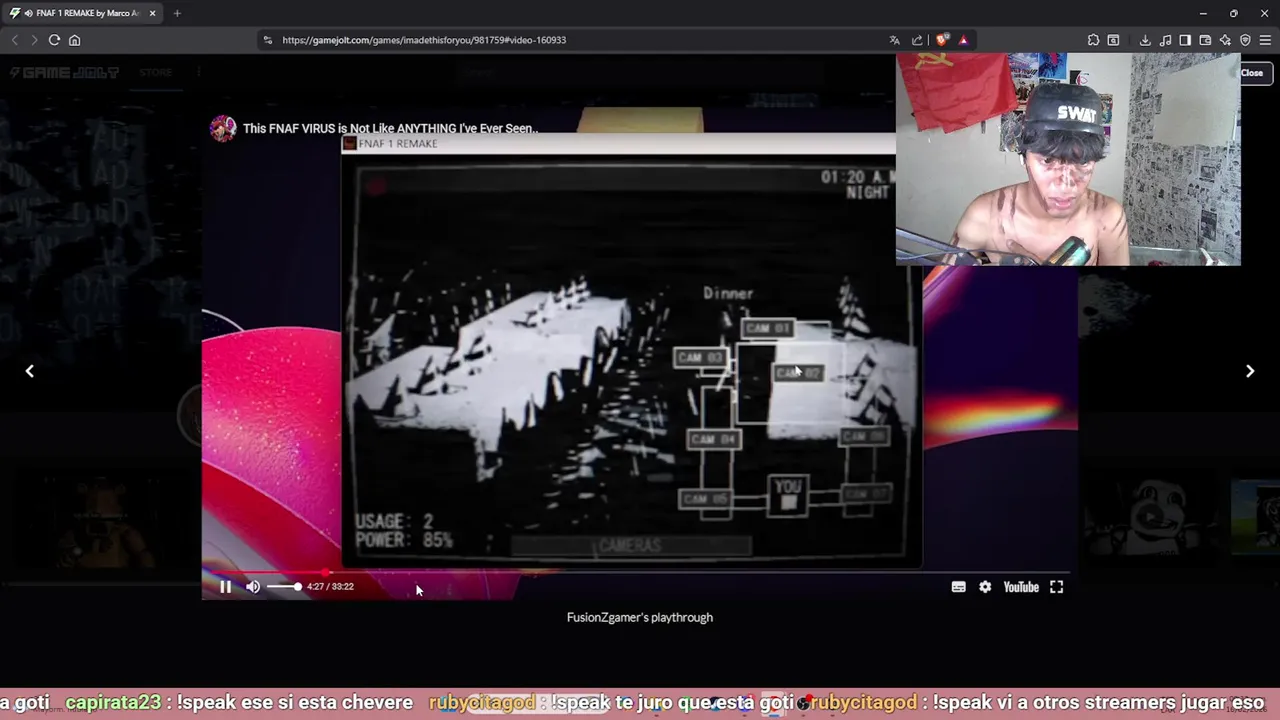This screenshot has width=1280, height=720.
Task: Enter fullscreen video mode
Action: click(x=1056, y=587)
